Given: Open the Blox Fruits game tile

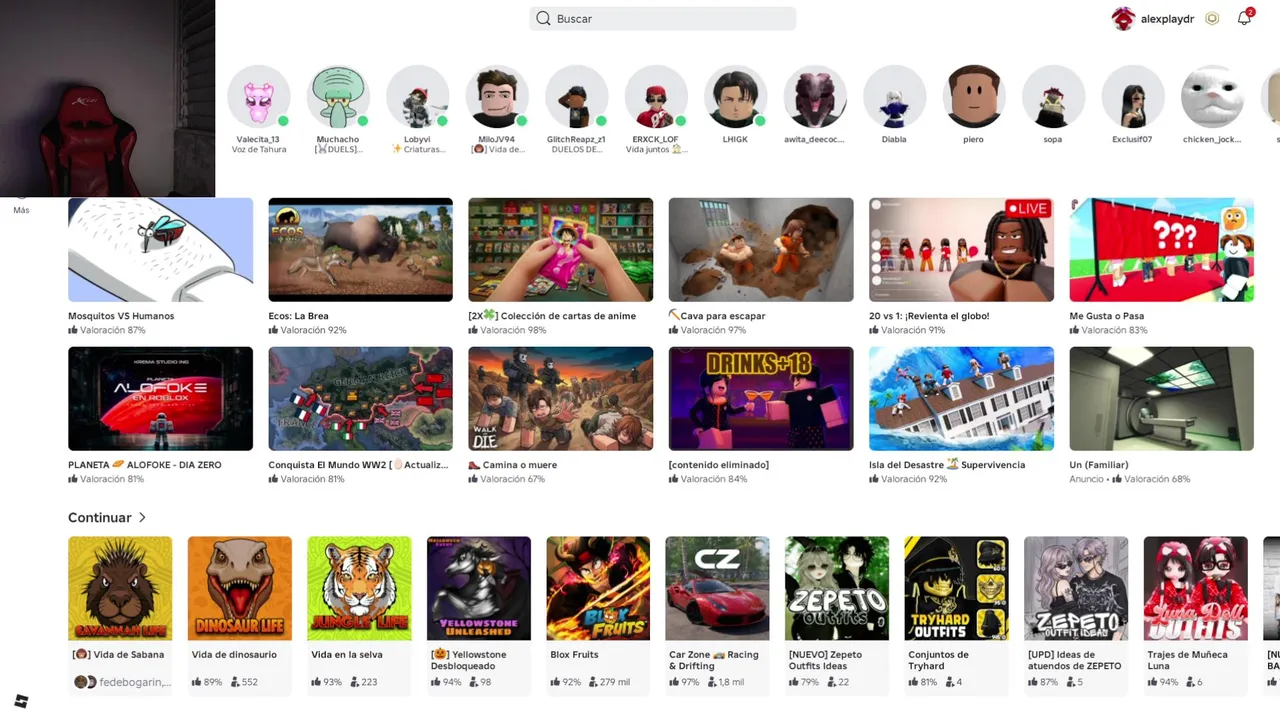Looking at the screenshot, I should [598, 614].
